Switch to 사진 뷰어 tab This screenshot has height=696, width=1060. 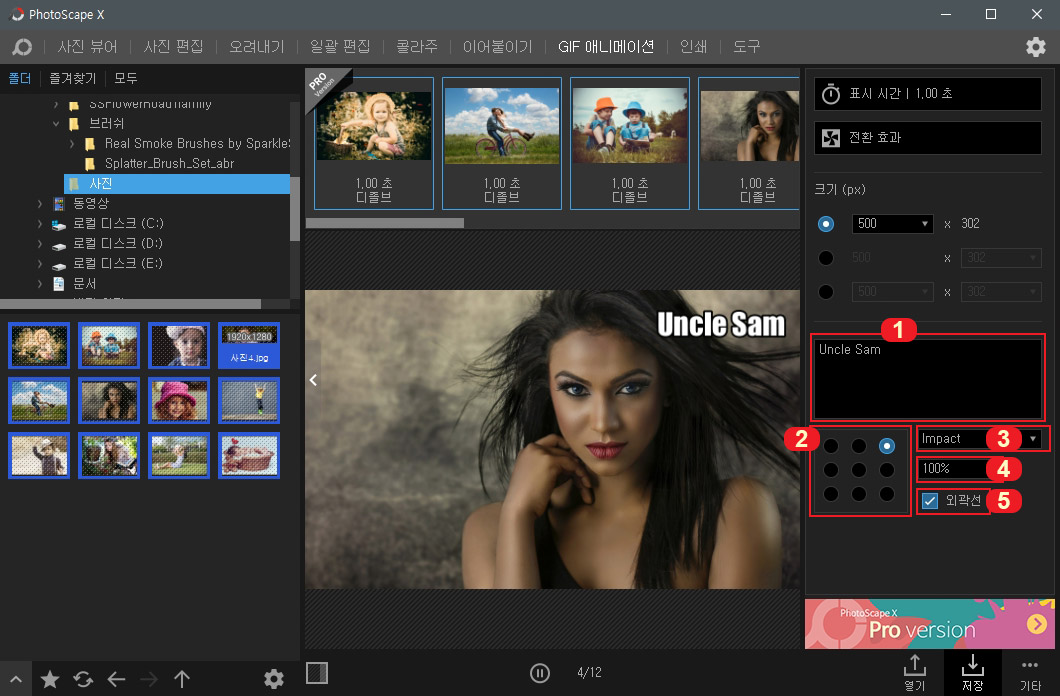(x=87, y=47)
